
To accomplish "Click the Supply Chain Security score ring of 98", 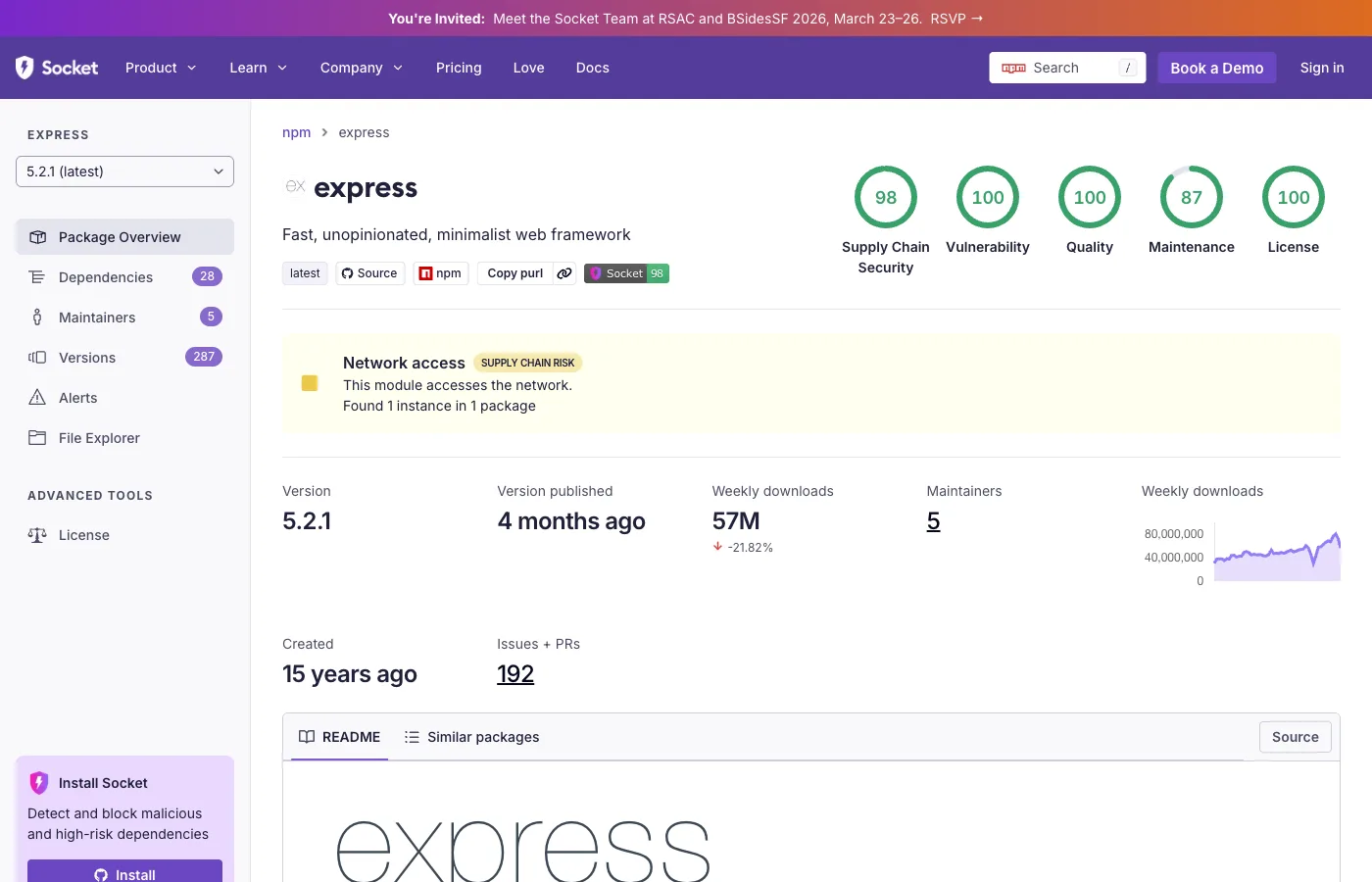I will tap(885, 196).
